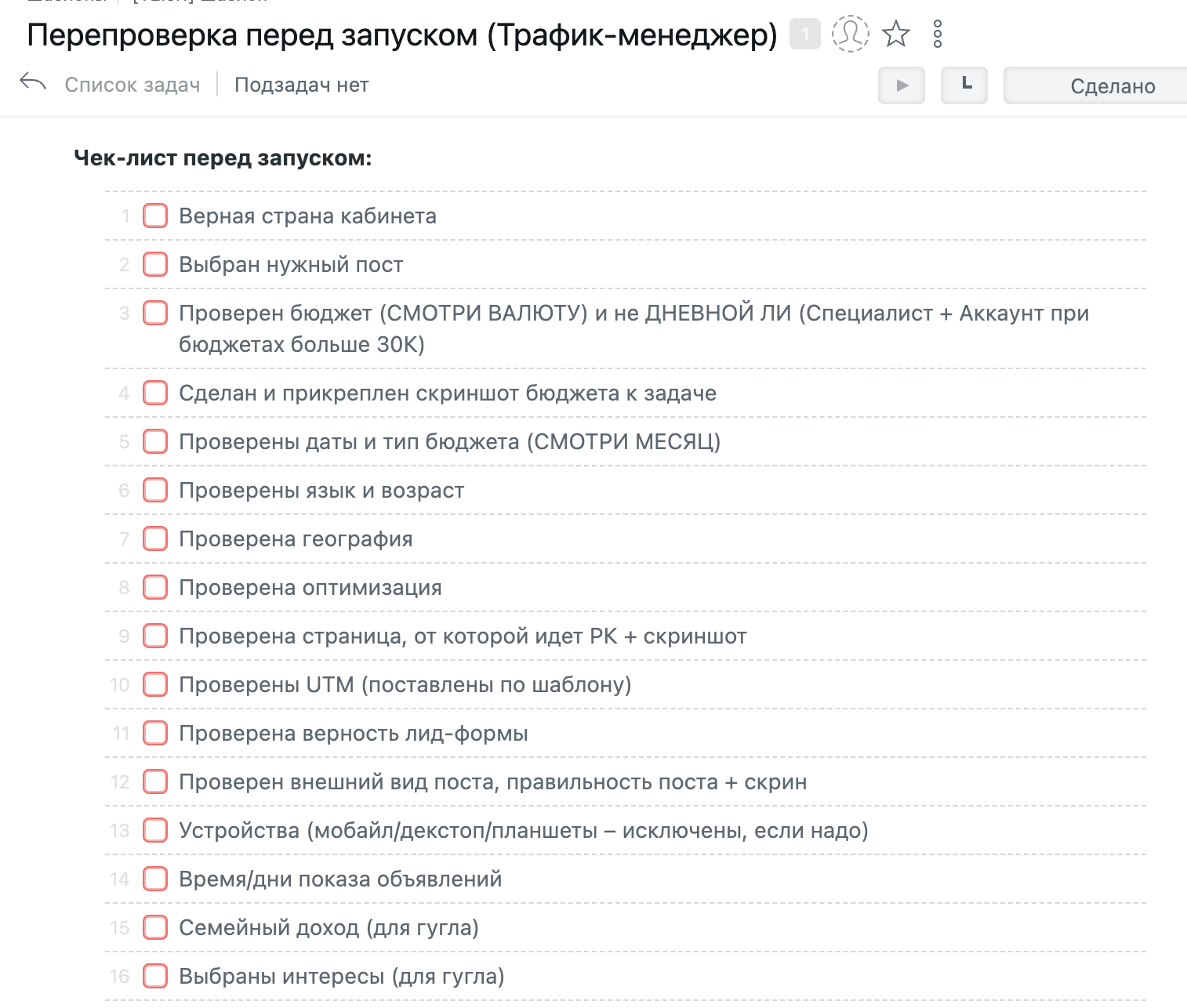Viewport: 1187px width, 1008px height.
Task: Check "Верная страна кабинета" item
Action: tap(155, 216)
